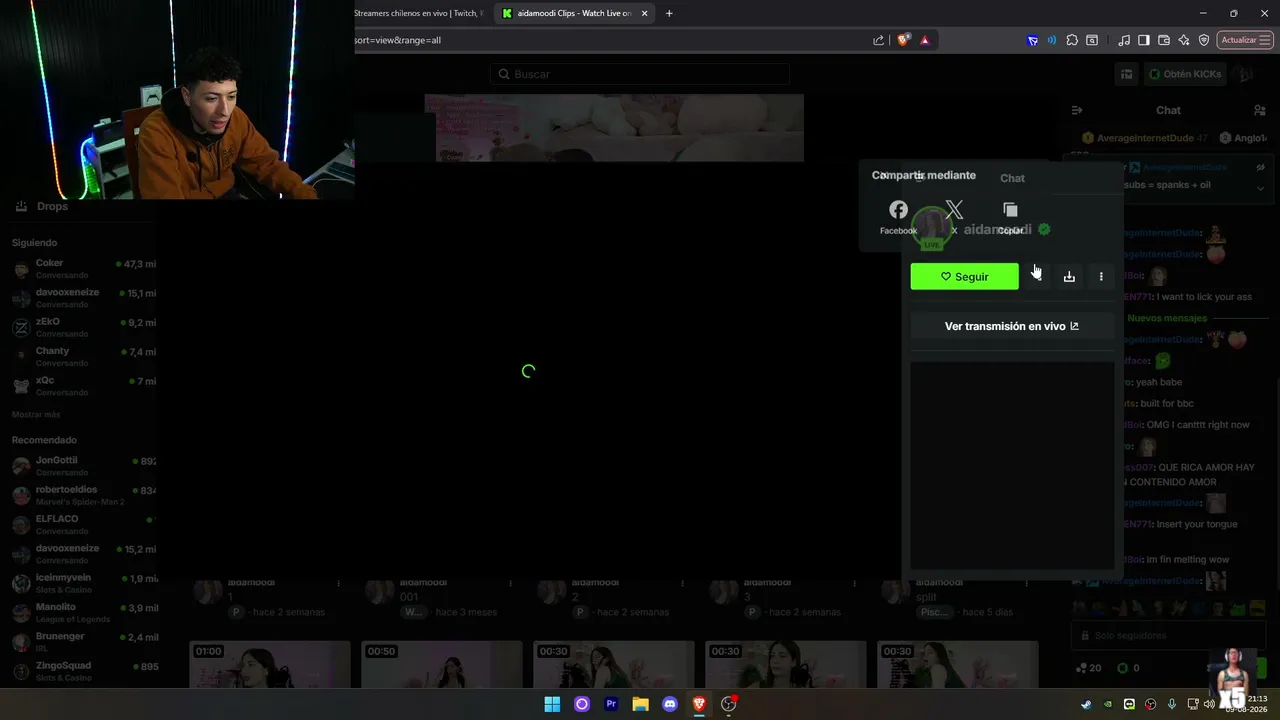Hide the pinned chat message

1261,167
